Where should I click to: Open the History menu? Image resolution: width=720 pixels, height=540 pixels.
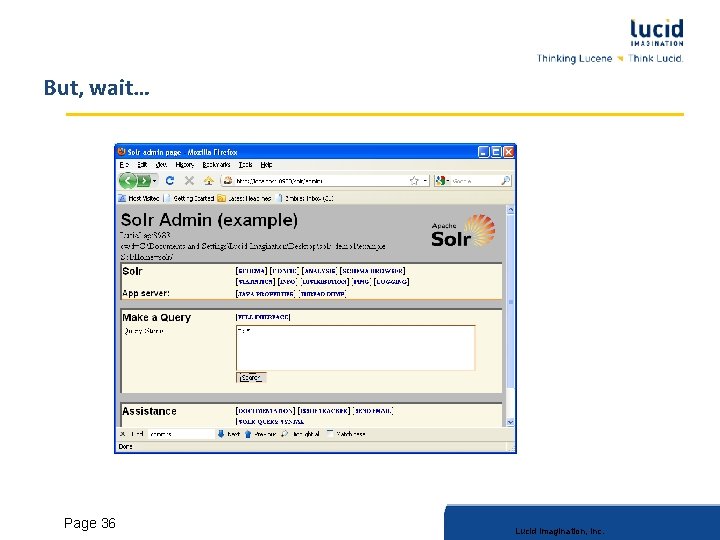click(185, 165)
